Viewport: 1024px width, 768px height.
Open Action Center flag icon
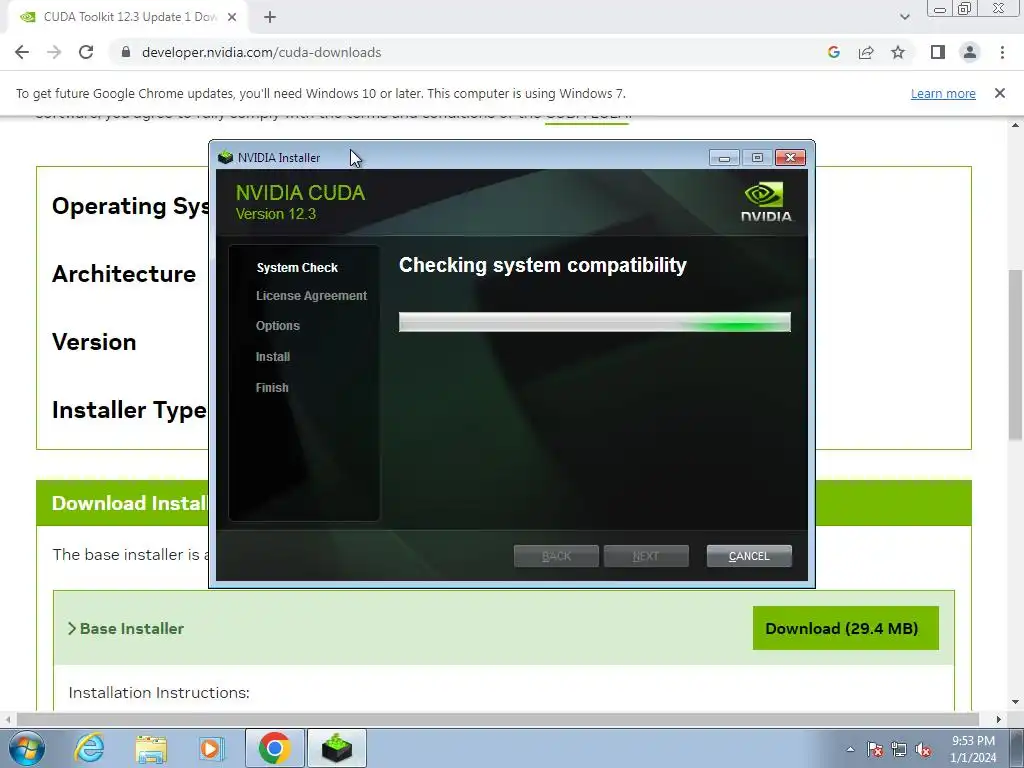(875, 750)
